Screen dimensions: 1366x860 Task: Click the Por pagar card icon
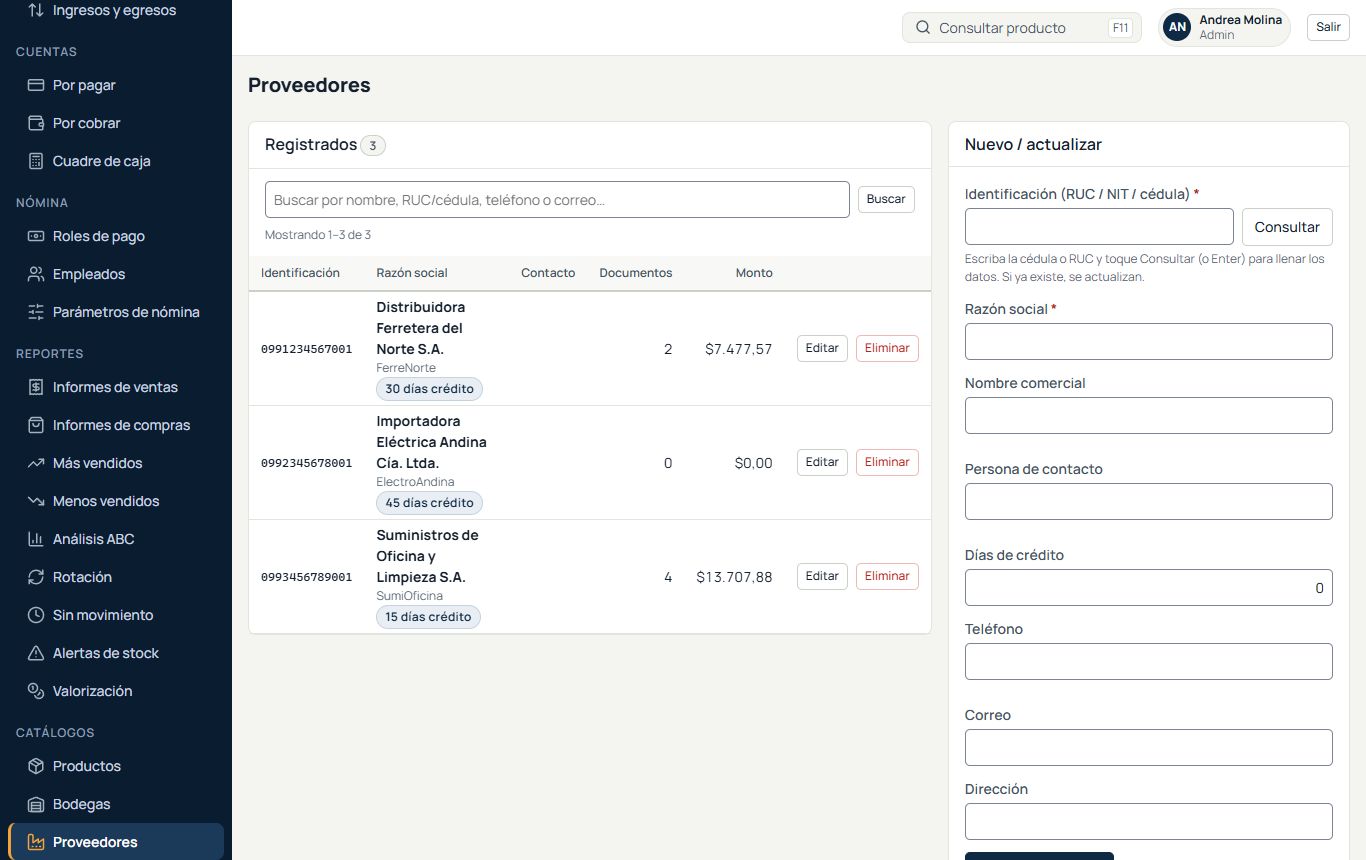point(36,85)
